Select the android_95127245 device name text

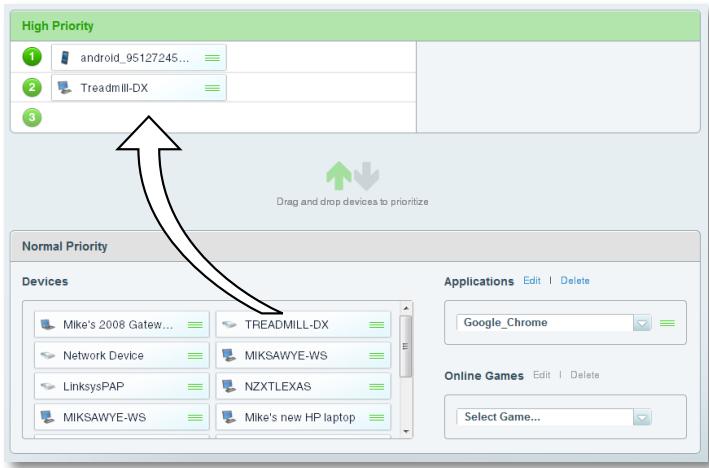click(135, 58)
